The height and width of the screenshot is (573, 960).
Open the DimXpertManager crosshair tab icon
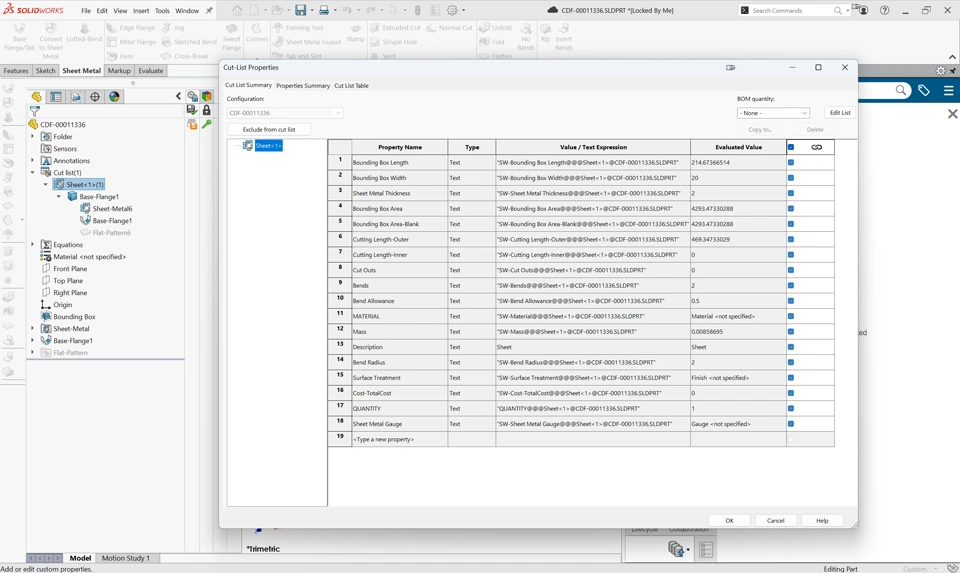pyautogui.click(x=95, y=96)
